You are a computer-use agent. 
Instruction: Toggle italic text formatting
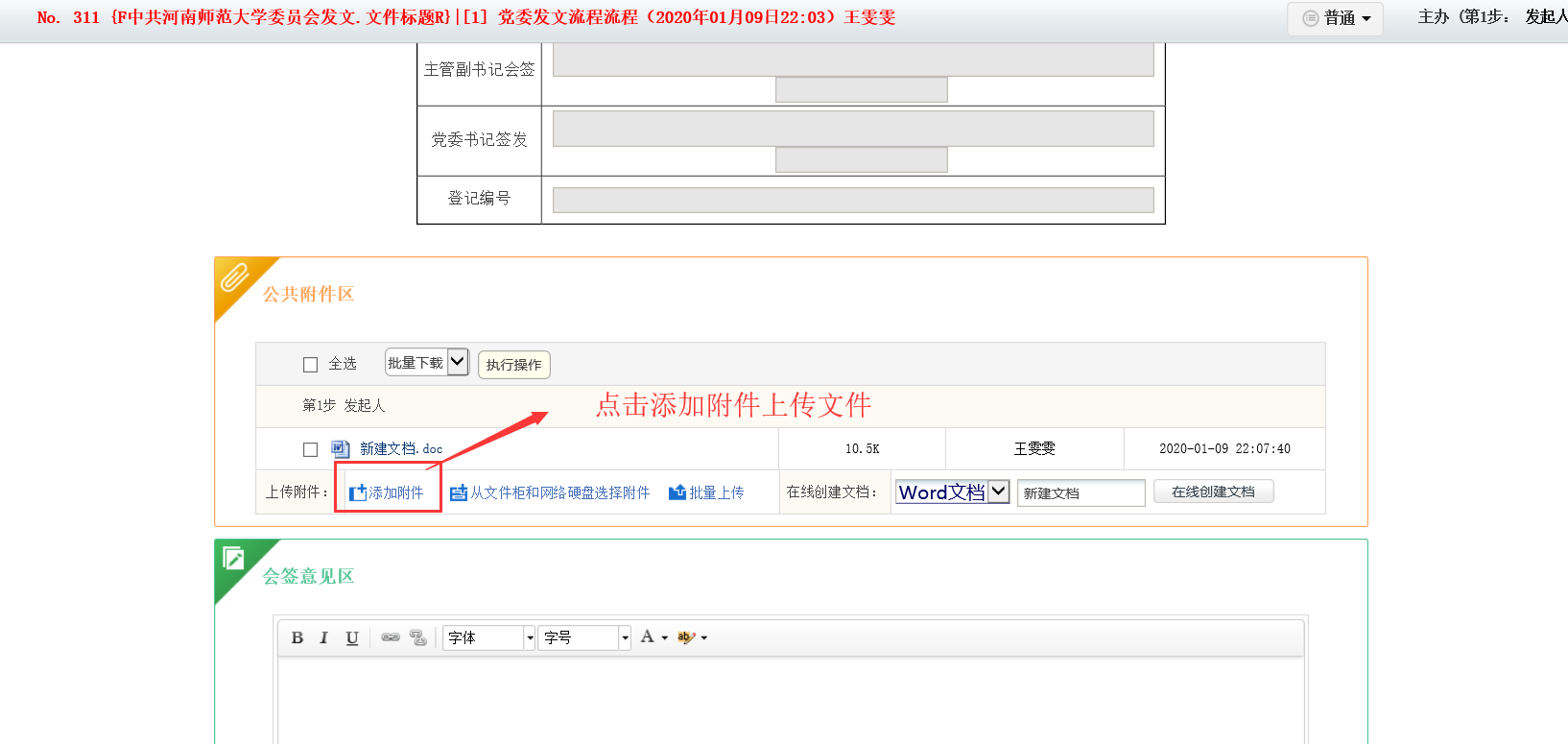click(324, 637)
